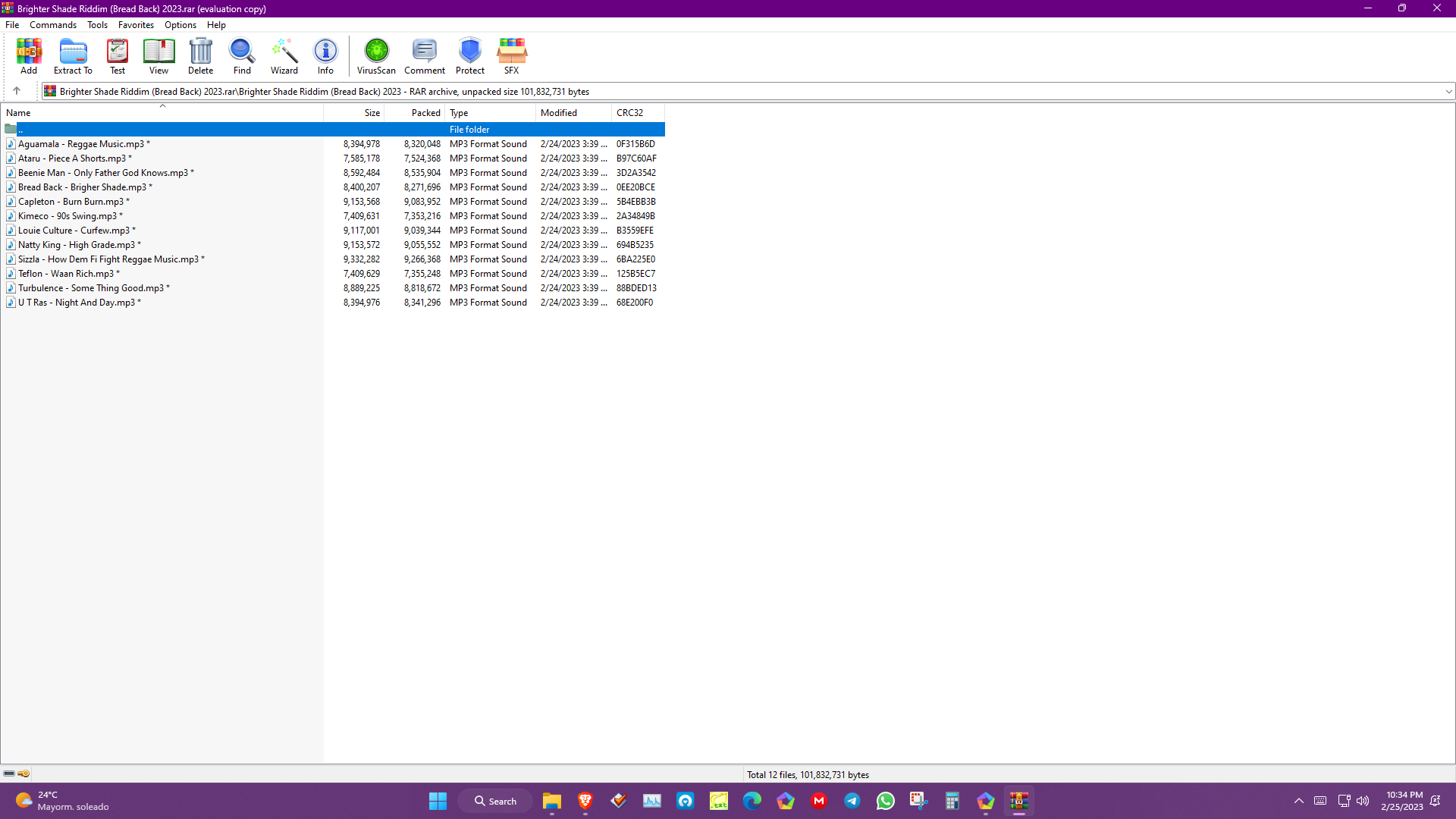The width and height of the screenshot is (1456, 819).
Task: Select Beenie Man - Only Father God Knows.mp3
Action: coord(334,173)
